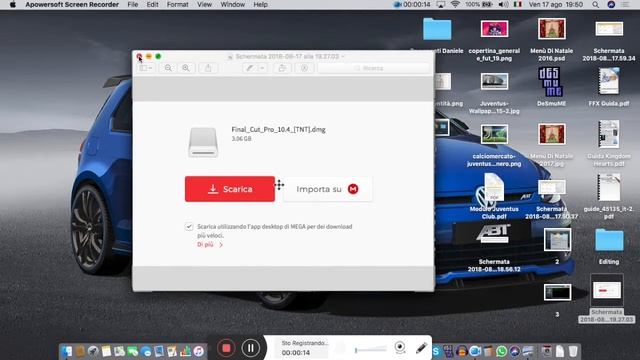Click the Italian flag input menu
Image resolution: width=640 pixels, height=360 pixels.
tap(518, 4)
